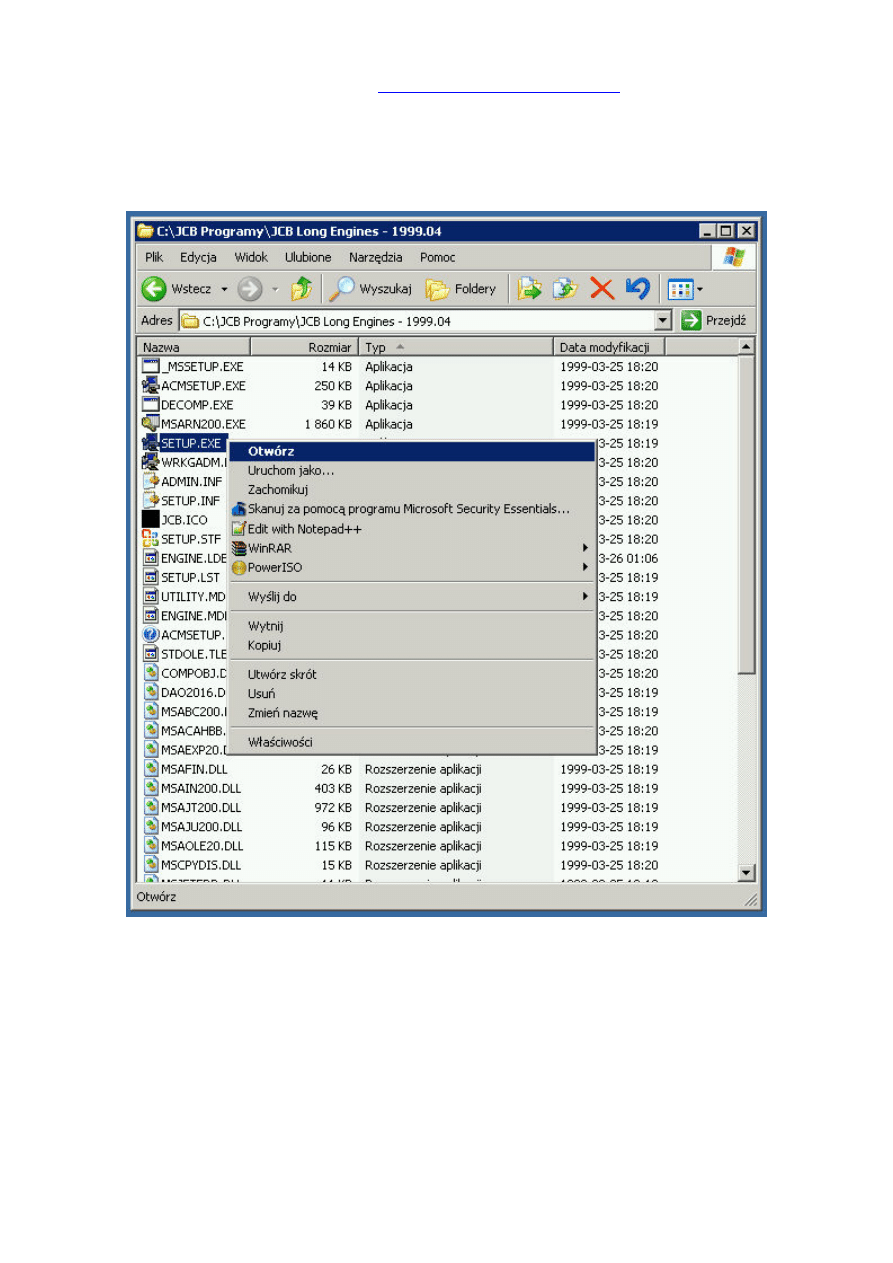Toggle the Foldery pane button
This screenshot has height=1263, width=893.
point(461,289)
